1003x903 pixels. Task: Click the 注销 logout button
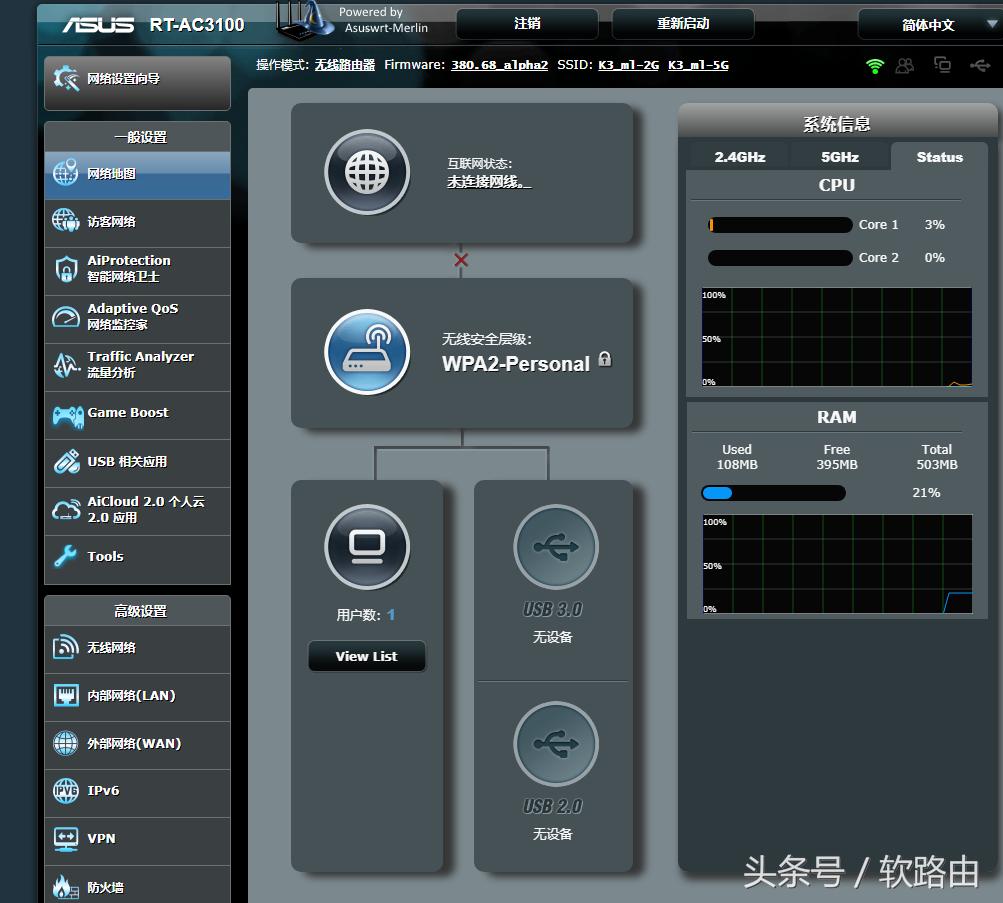[527, 24]
